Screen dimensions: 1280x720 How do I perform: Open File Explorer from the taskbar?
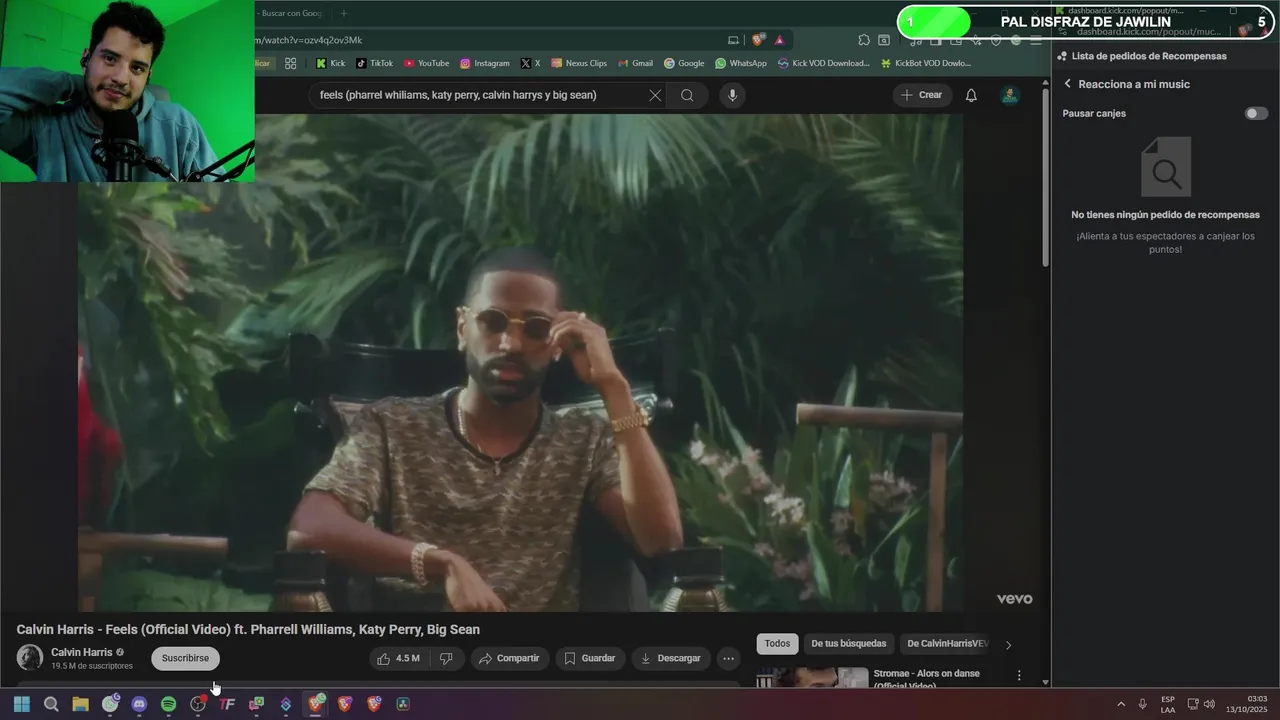pos(81,704)
